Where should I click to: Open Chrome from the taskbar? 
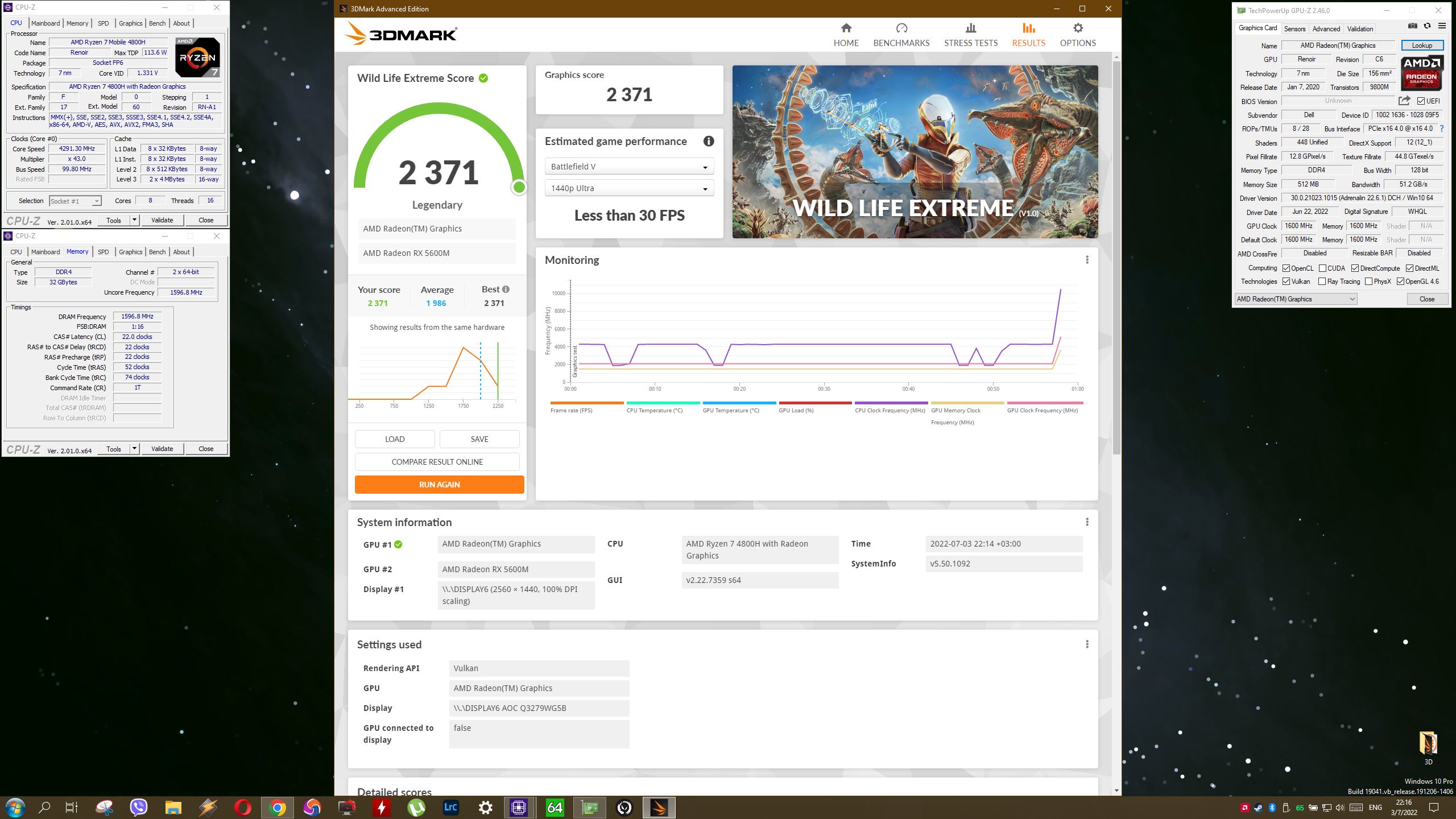tap(277, 807)
